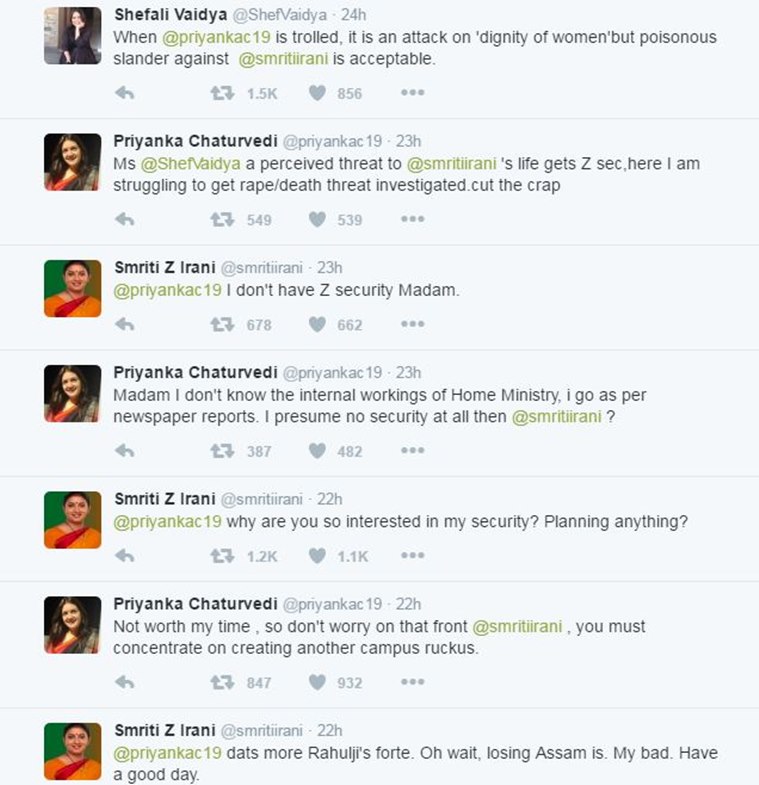
Task: Reply to Priyanka's 'cut the crap' tweet
Action: [x=125, y=220]
